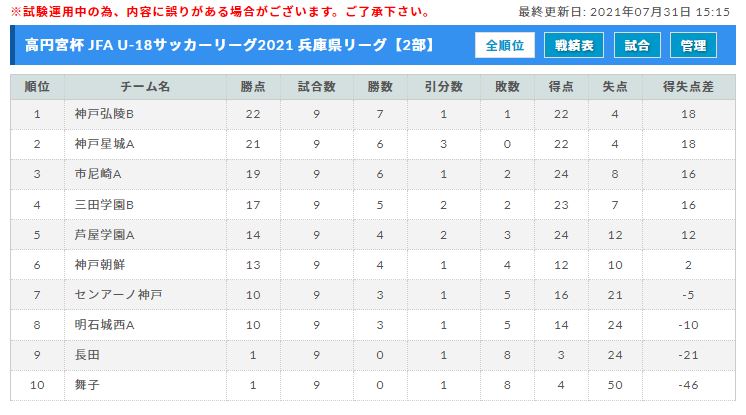This screenshot has height=415, width=746.
Task: Select the 神戸朝鮮 team row
Action: tap(373, 265)
